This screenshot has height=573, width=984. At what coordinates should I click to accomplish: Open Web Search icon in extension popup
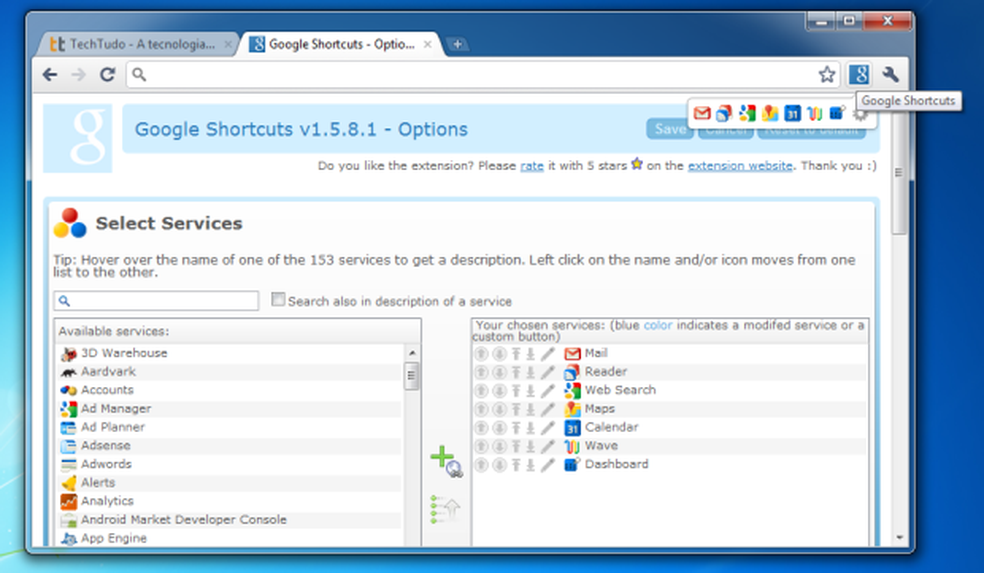point(747,114)
